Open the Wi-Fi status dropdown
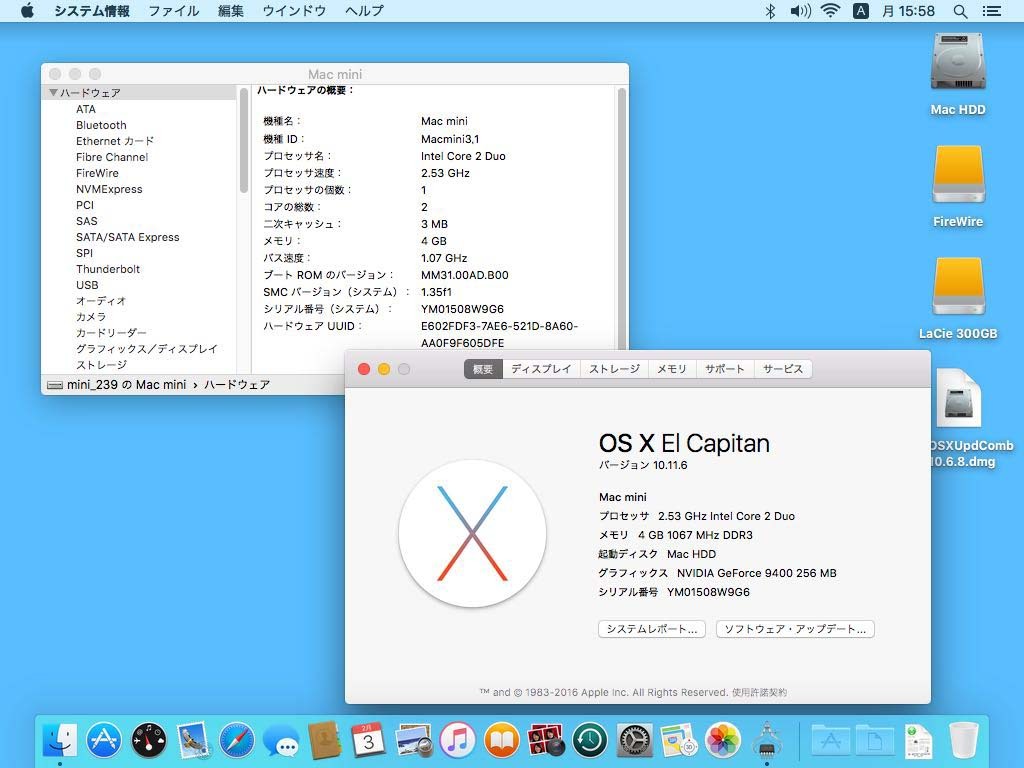This screenshot has height=768, width=1024. click(830, 11)
